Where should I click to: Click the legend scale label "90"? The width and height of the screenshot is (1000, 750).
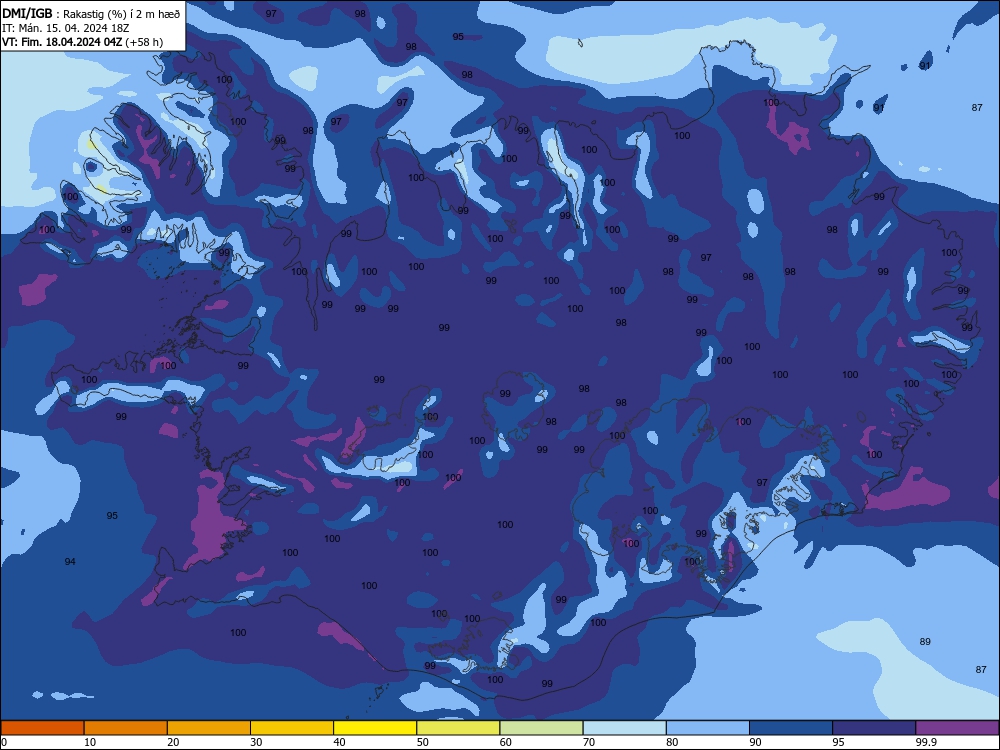pyautogui.click(x=755, y=742)
